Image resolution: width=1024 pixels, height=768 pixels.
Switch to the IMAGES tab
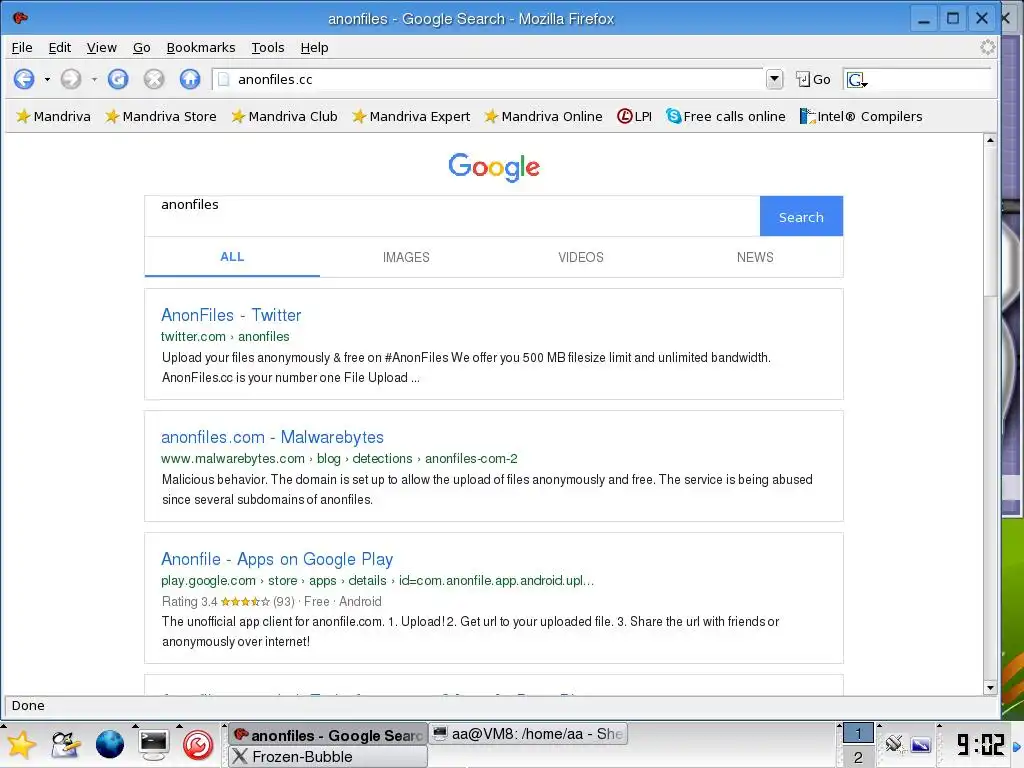point(406,257)
